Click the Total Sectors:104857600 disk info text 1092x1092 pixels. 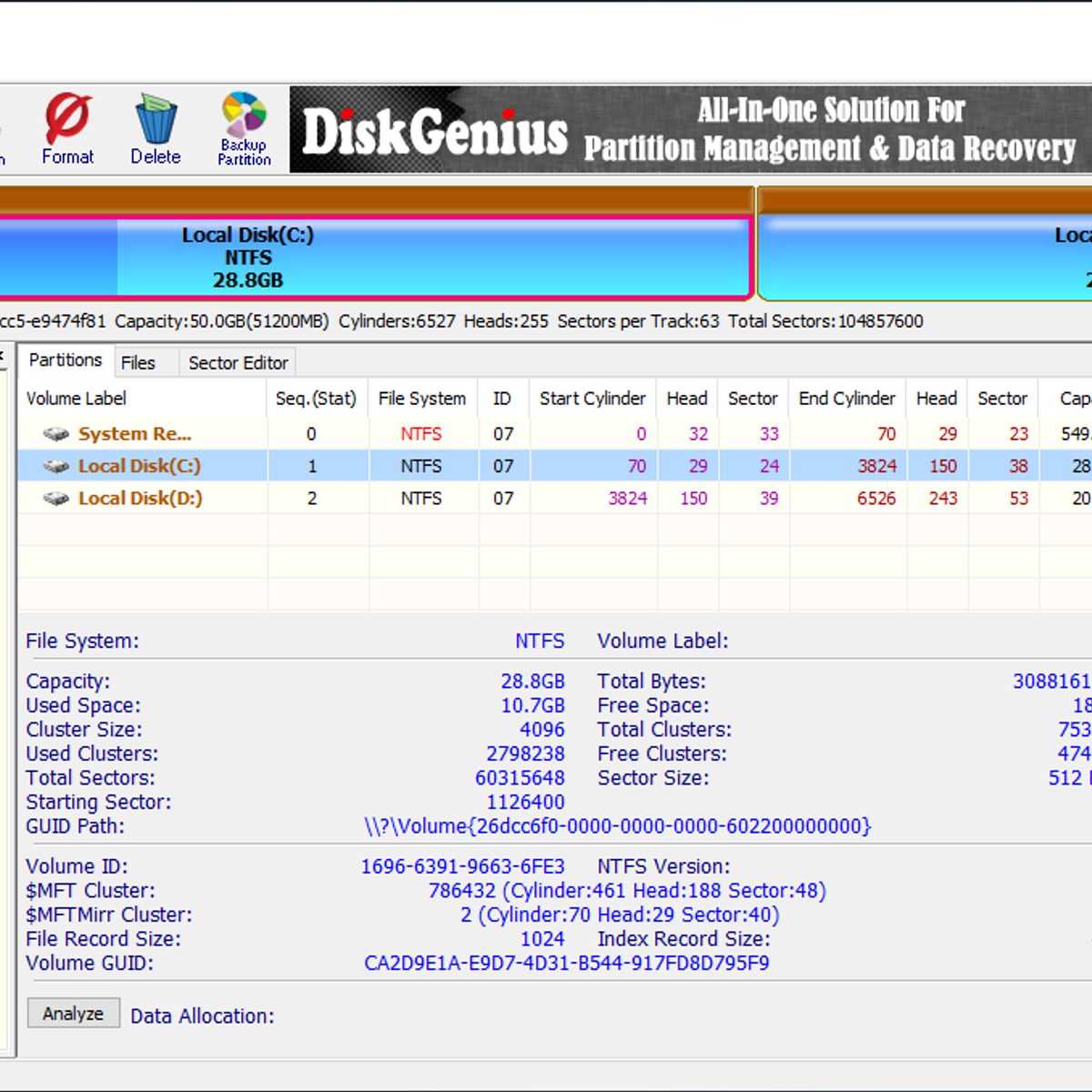coord(825,321)
